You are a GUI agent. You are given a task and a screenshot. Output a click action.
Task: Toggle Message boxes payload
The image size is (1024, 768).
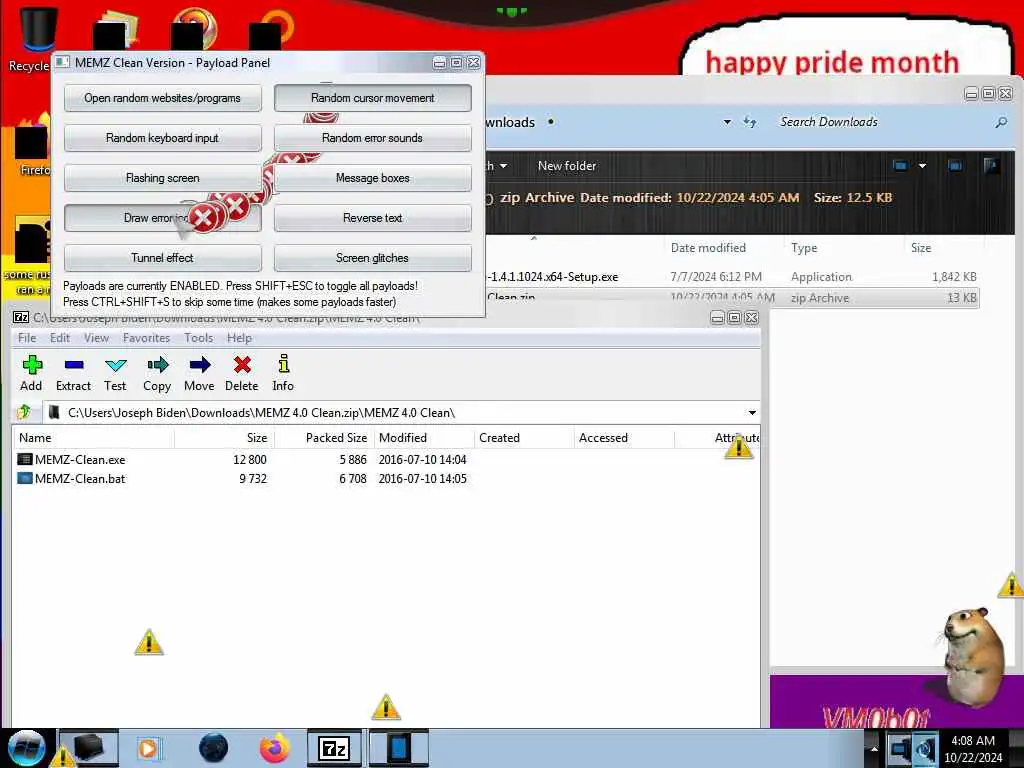coord(372,178)
